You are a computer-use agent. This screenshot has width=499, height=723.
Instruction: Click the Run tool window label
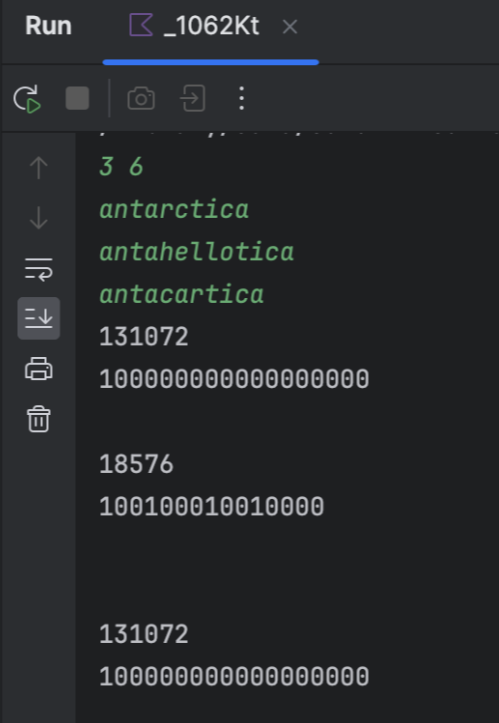48,26
